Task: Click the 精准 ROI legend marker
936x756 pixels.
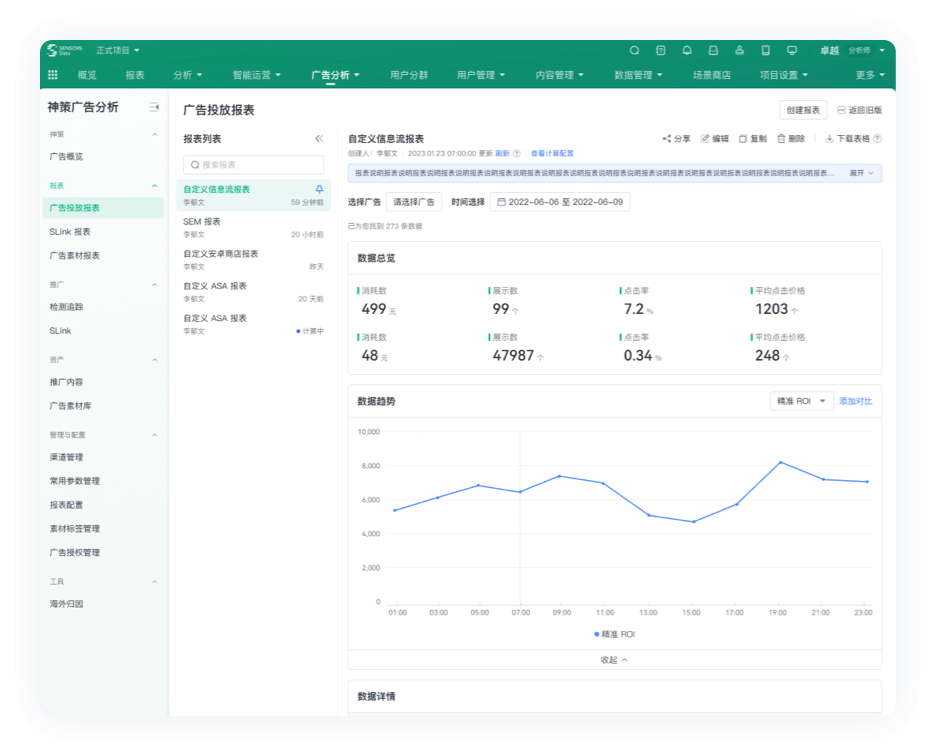Action: [598, 634]
